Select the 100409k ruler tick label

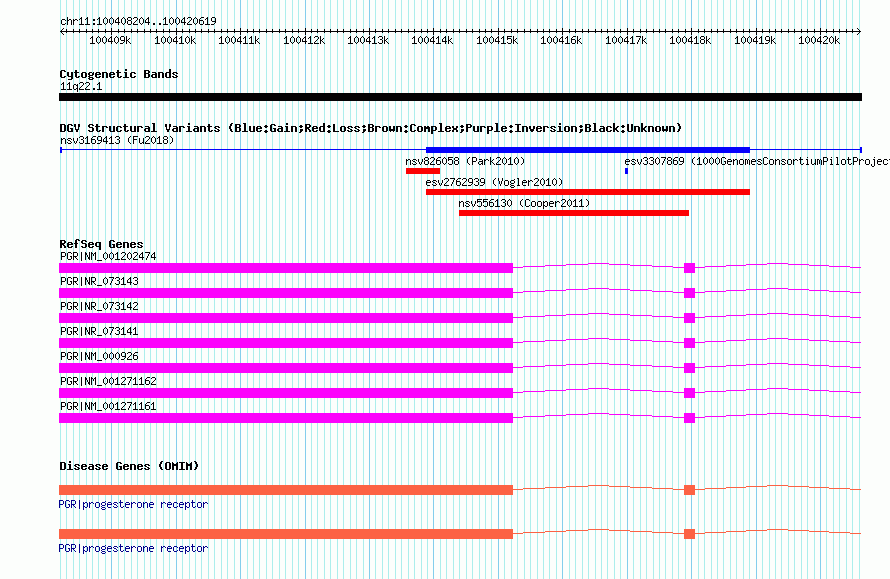(x=110, y=40)
